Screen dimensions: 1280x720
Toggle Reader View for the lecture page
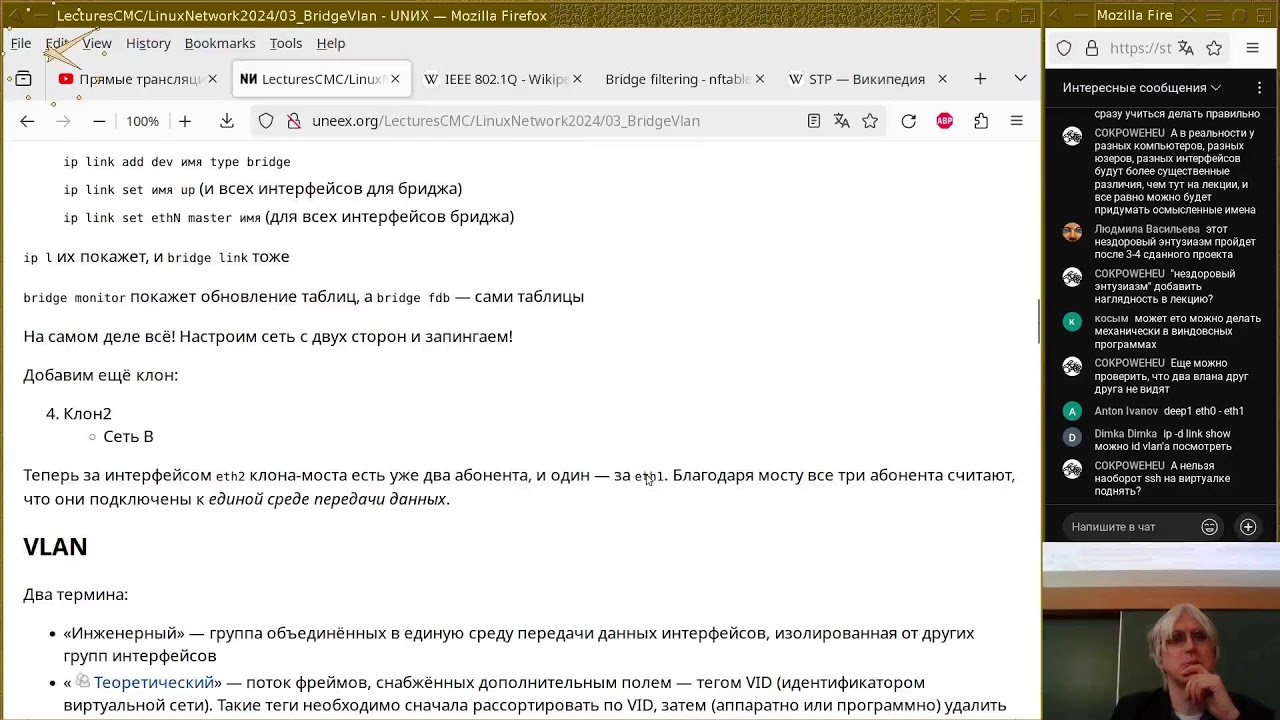pos(814,121)
